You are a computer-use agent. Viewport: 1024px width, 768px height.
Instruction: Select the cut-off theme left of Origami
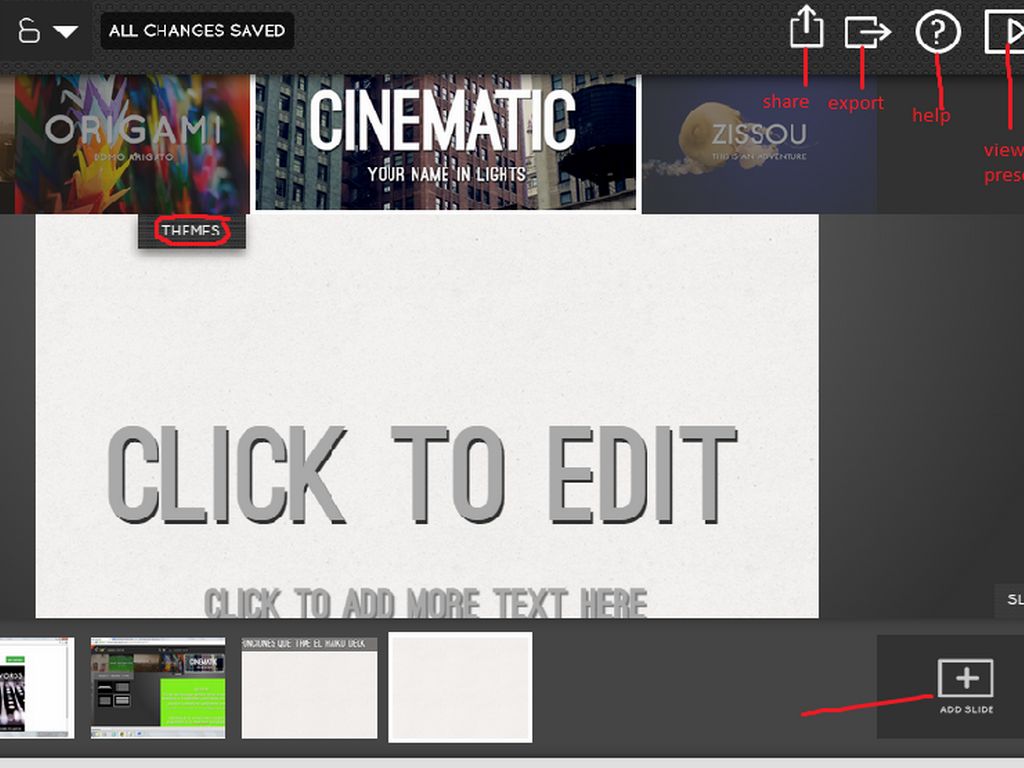pos(6,142)
